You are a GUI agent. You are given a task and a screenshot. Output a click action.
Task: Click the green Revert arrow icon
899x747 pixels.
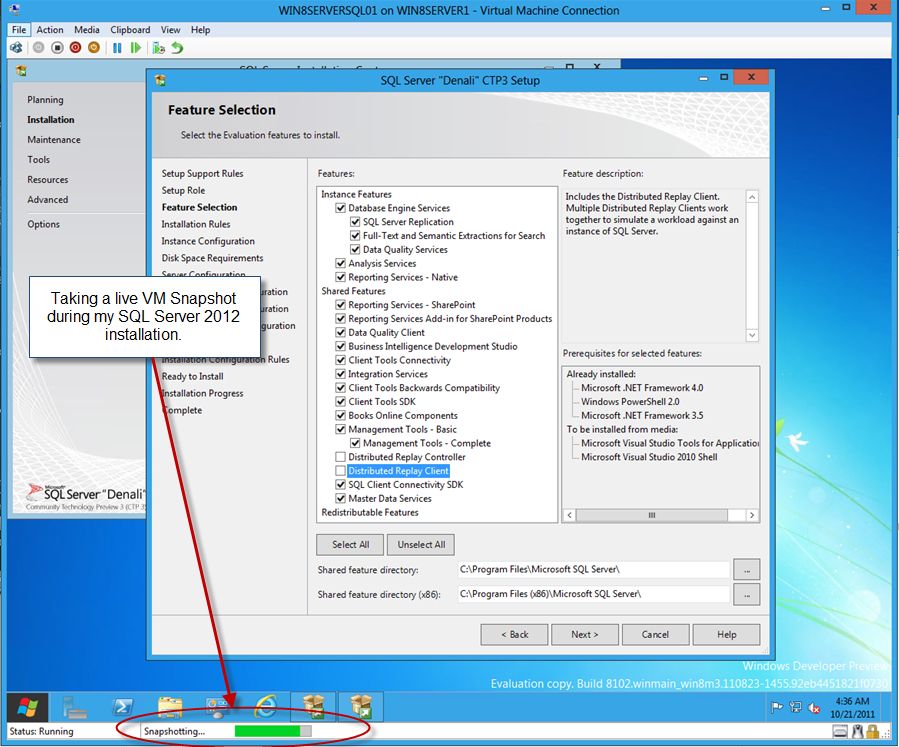tap(177, 48)
